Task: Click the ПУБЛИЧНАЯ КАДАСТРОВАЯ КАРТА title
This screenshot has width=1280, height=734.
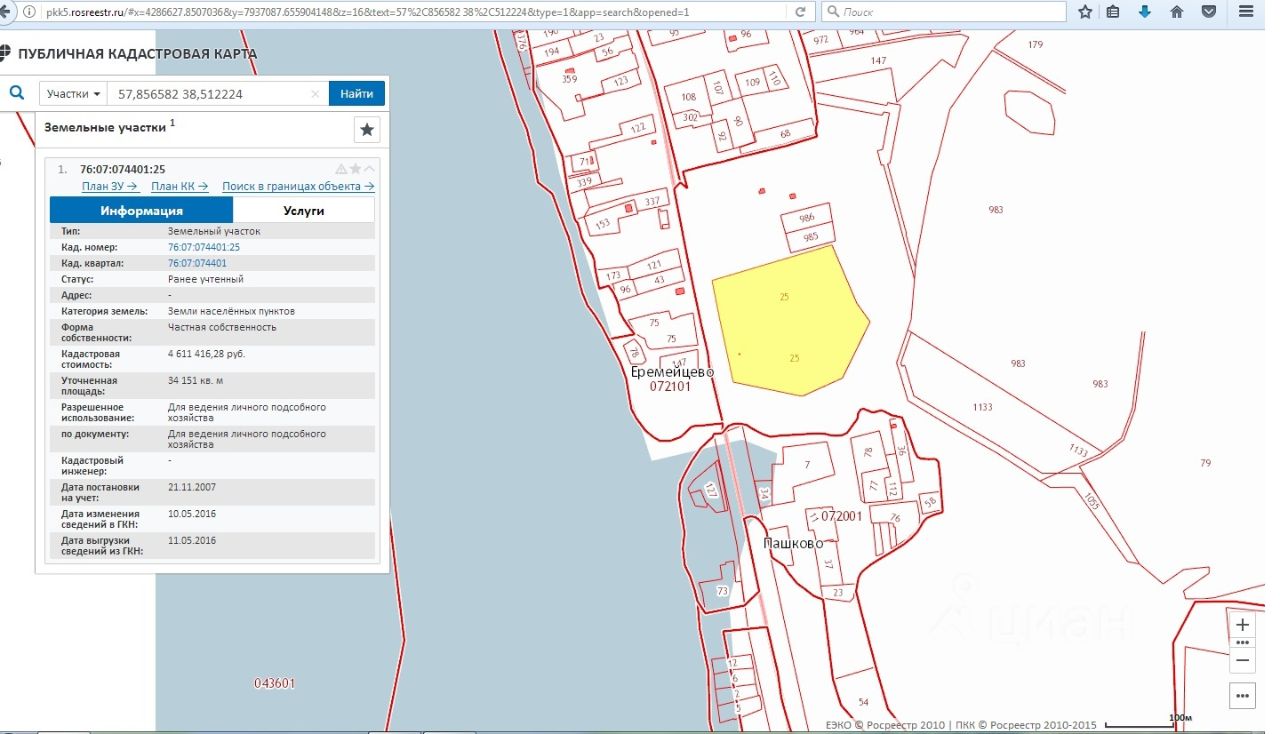Action: coord(137,54)
